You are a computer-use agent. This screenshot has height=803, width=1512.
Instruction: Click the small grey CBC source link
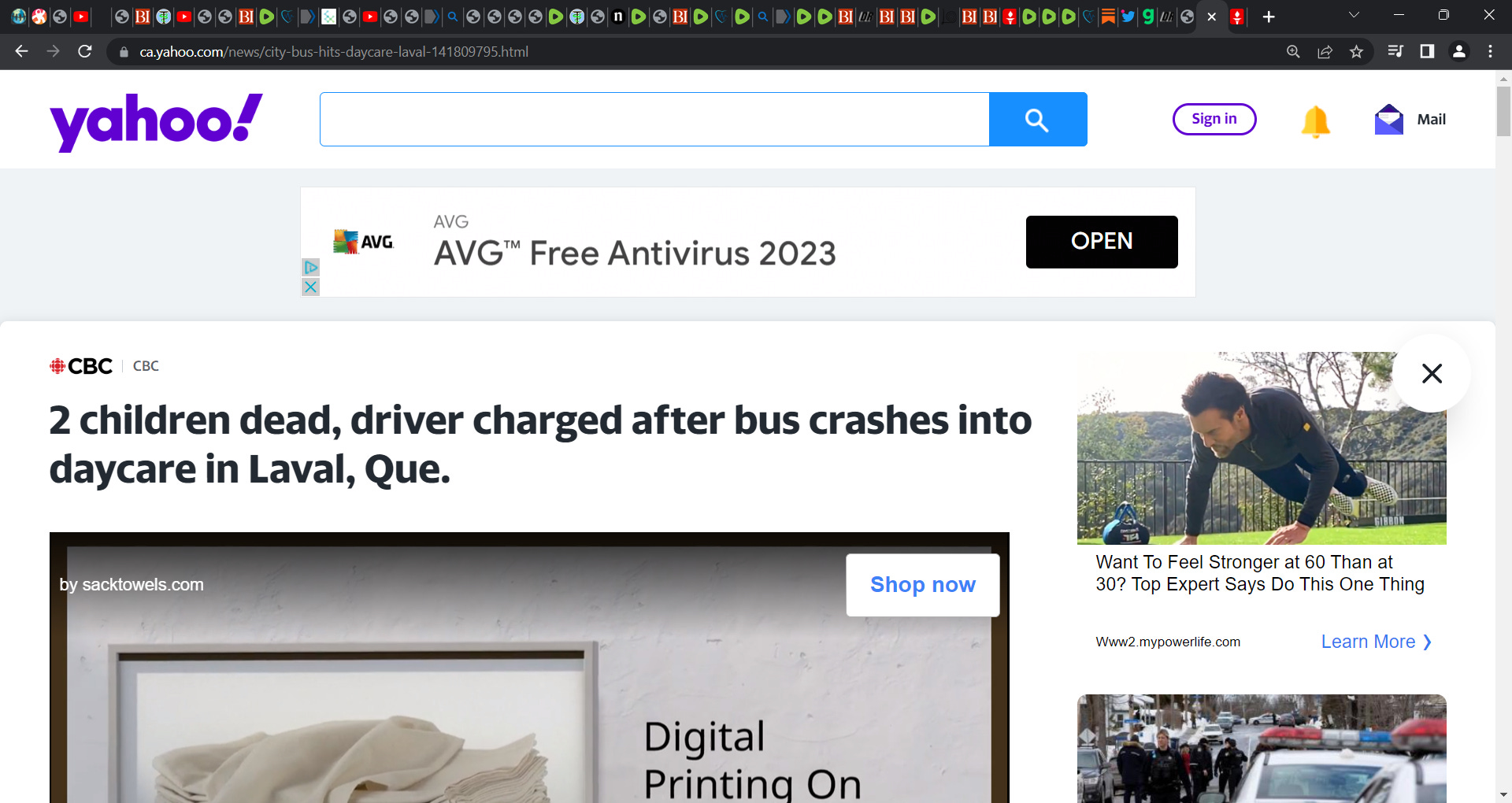[x=146, y=366]
